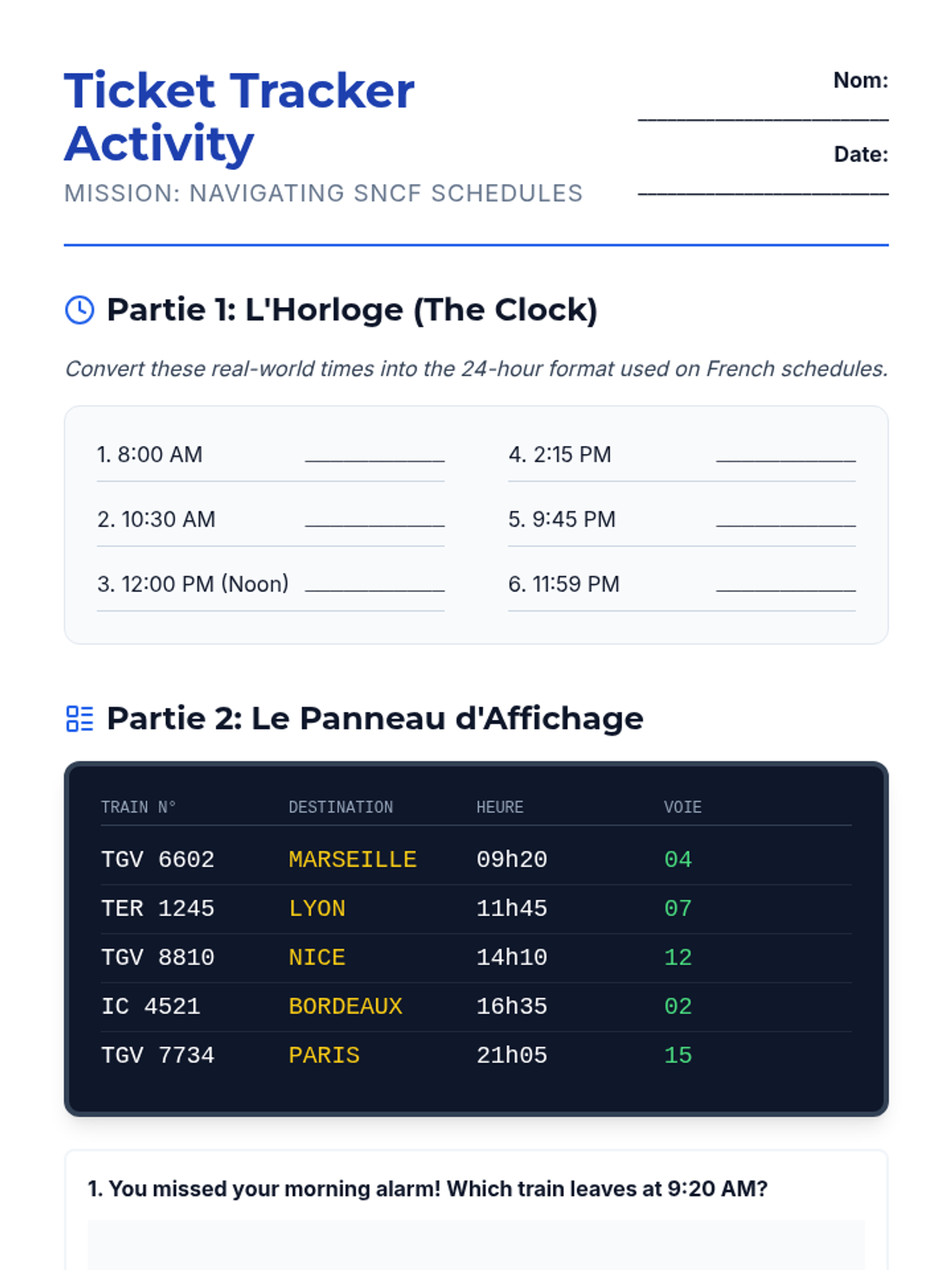Click the answer blank for 12:00 PM Noon

coord(374,588)
